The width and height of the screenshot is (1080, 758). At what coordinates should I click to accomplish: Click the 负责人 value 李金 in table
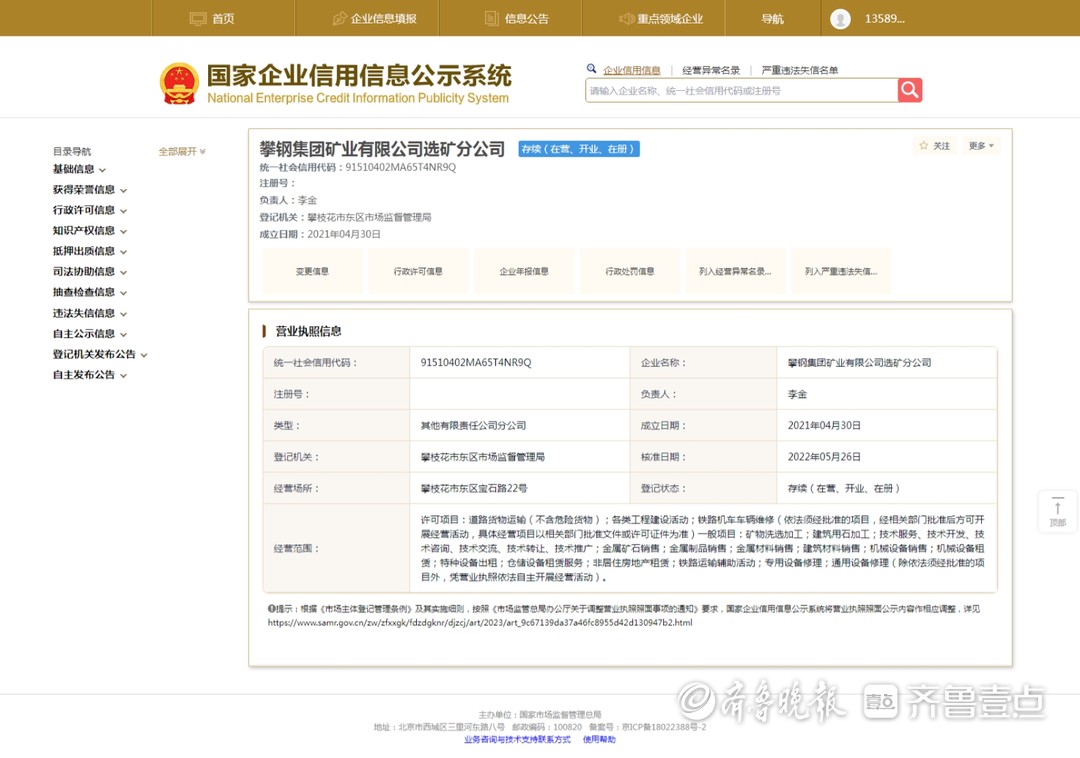pyautogui.click(x=797, y=394)
